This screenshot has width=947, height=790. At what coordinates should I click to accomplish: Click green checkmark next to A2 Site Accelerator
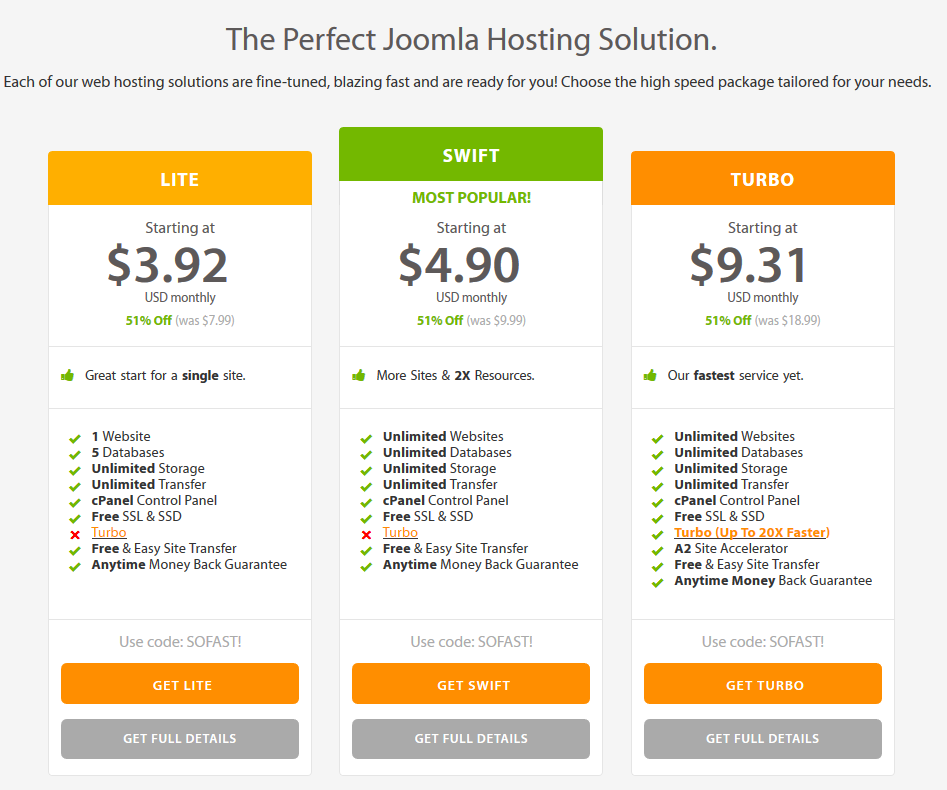pyautogui.click(x=658, y=550)
